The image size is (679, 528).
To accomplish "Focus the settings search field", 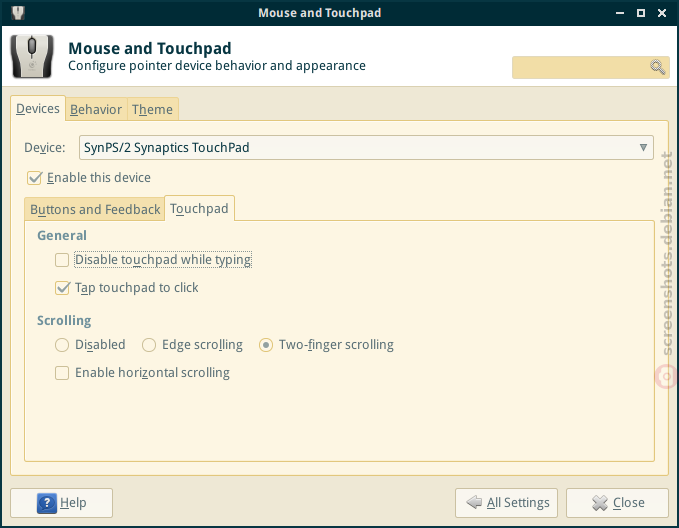I will pos(591,67).
